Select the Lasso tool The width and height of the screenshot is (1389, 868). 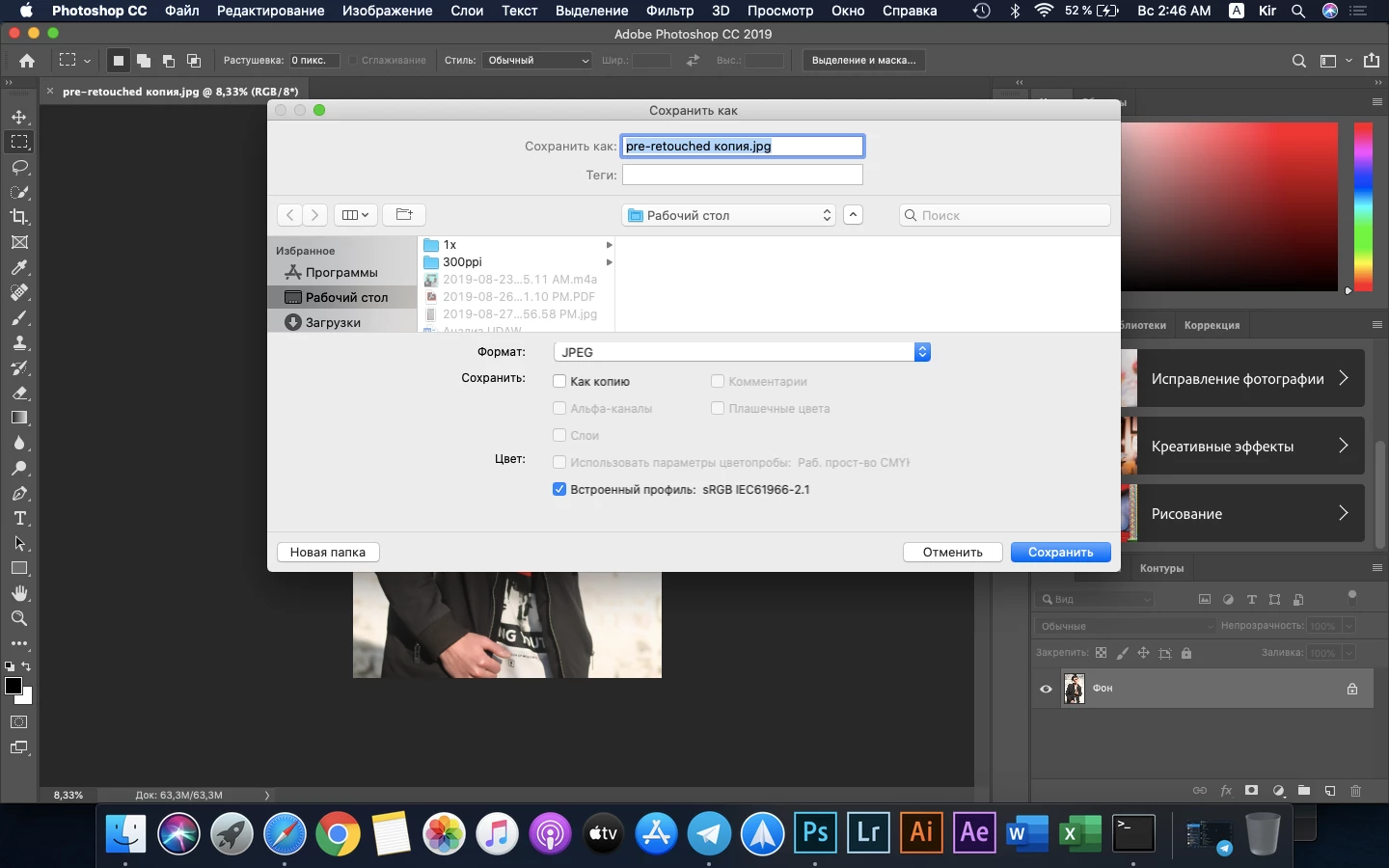pos(19,167)
